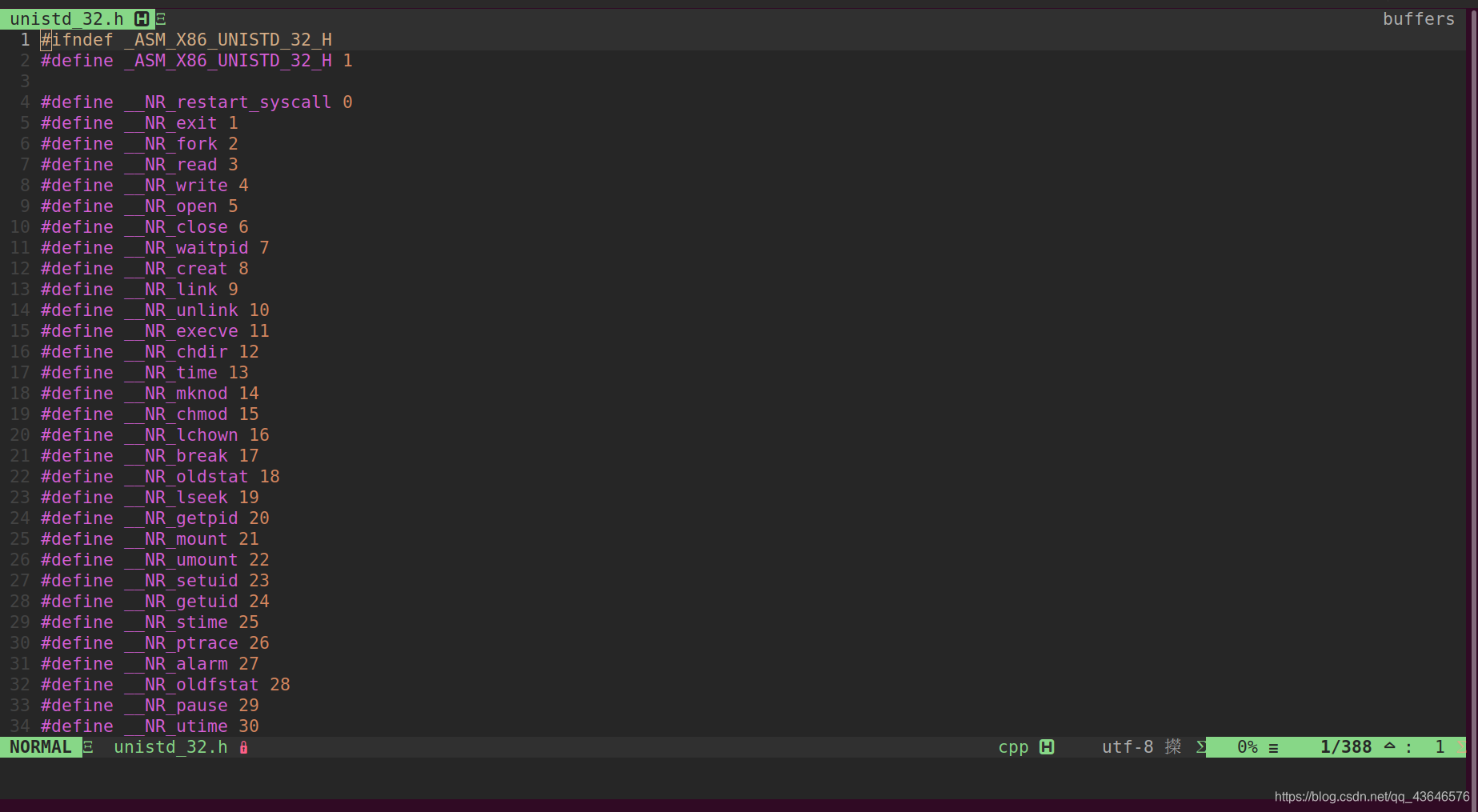Click the unistd_32.h filename in statusline

170,747
